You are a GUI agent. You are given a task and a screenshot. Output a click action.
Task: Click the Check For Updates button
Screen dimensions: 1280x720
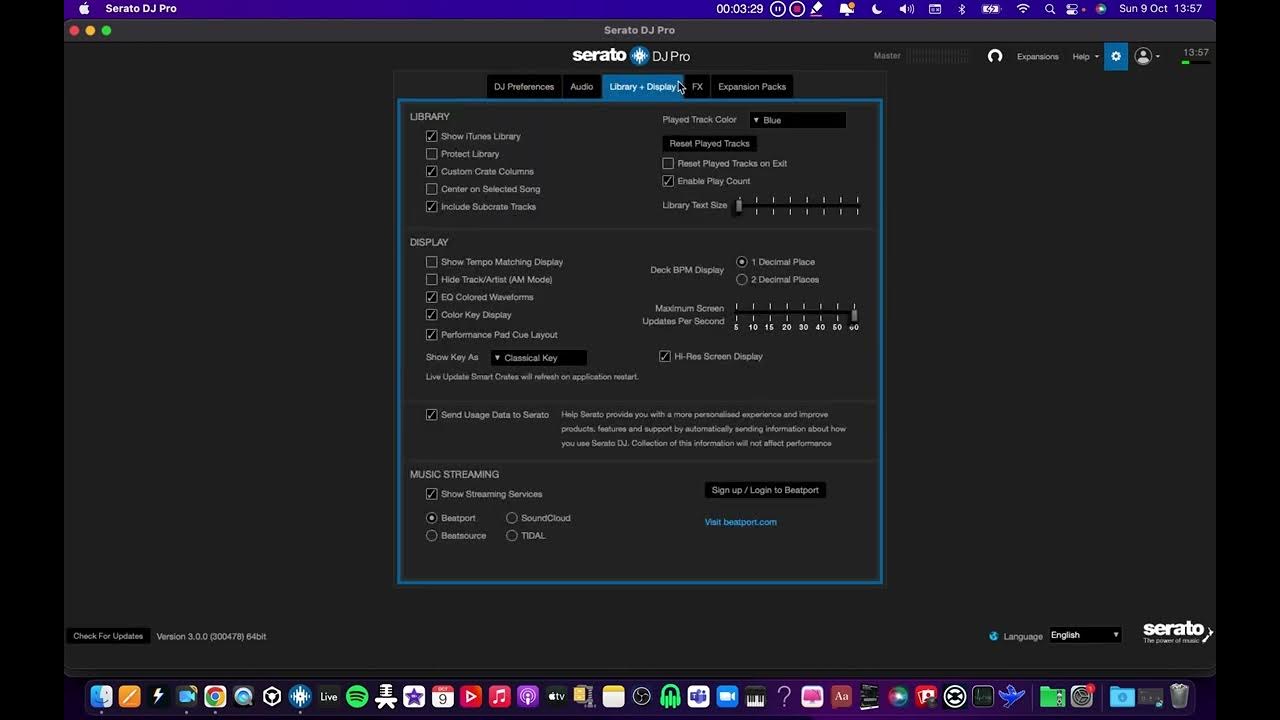click(108, 636)
